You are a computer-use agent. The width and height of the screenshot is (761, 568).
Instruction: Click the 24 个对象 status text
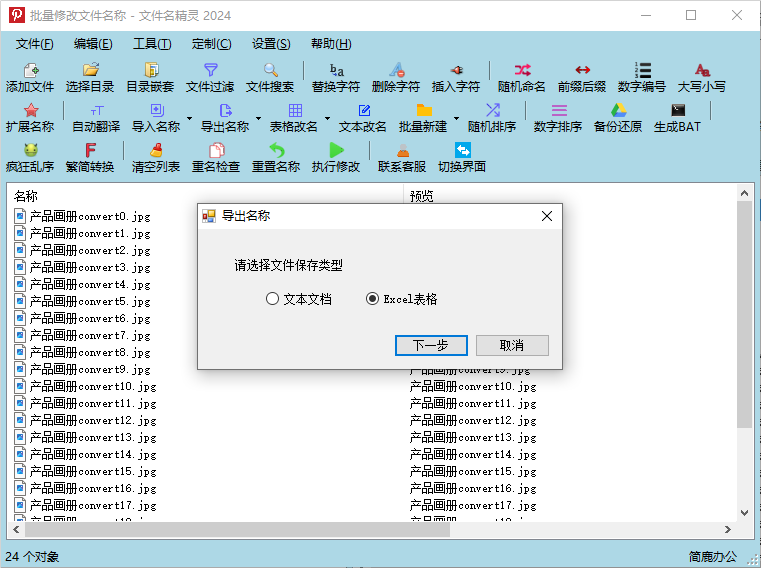(x=32, y=557)
